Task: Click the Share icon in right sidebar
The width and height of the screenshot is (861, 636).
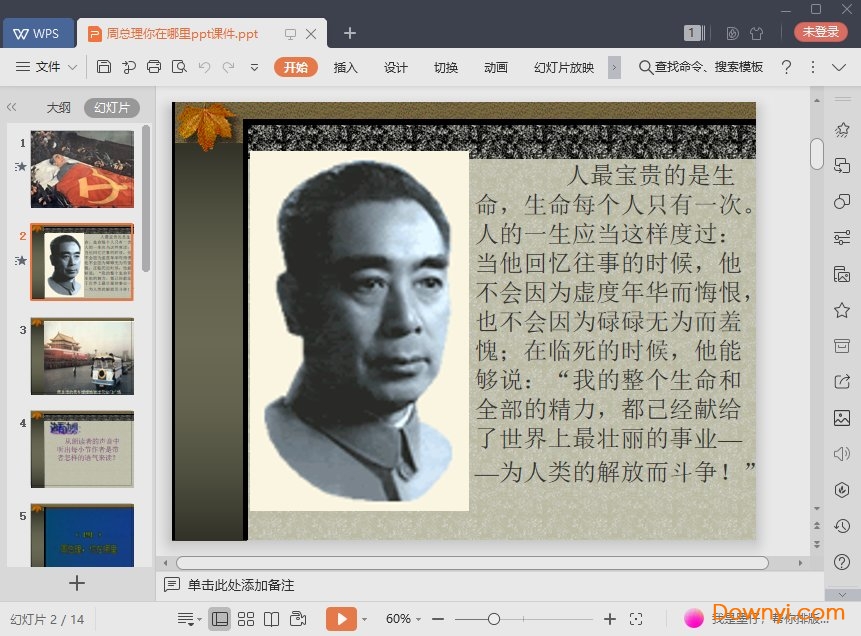Action: (x=842, y=381)
